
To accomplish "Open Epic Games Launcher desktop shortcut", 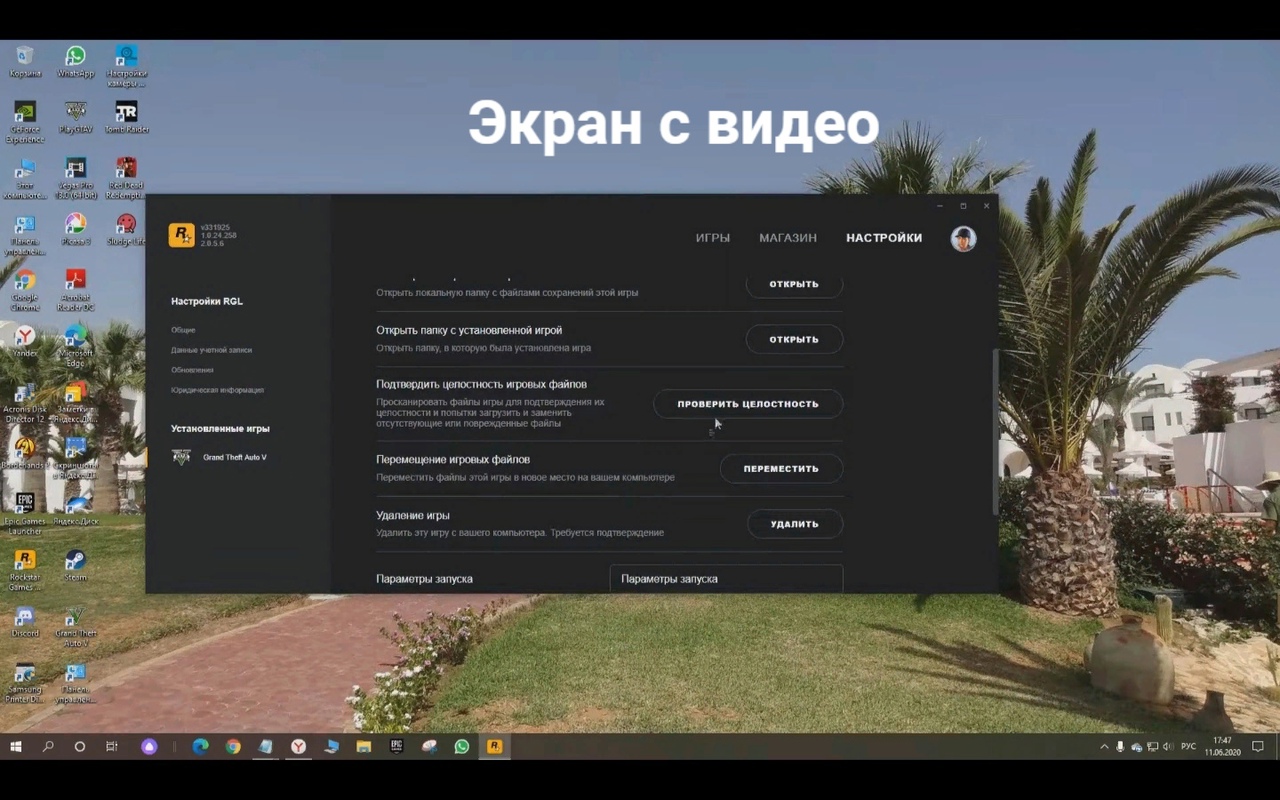I will coord(25,514).
